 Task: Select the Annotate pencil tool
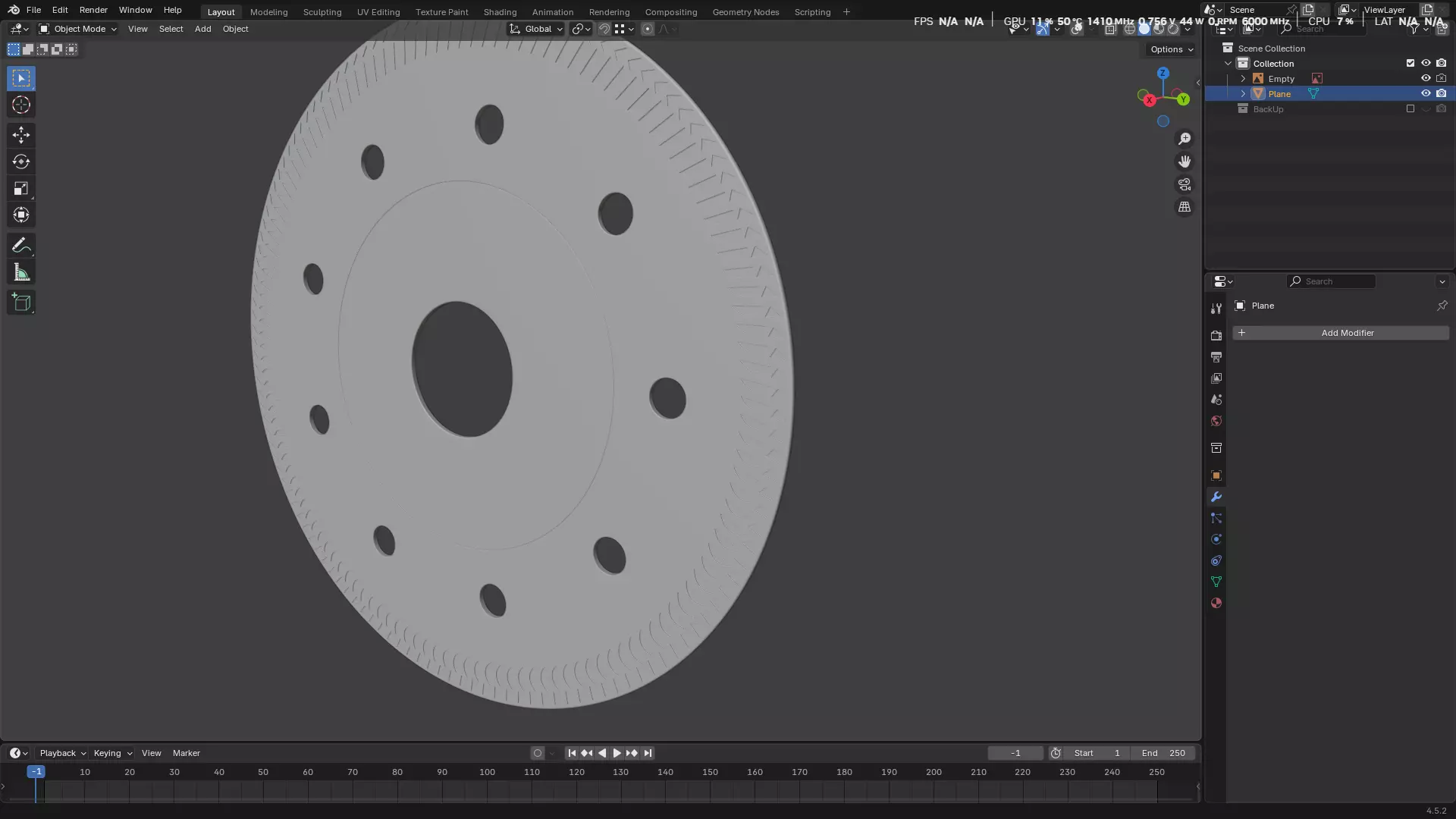[x=21, y=246]
